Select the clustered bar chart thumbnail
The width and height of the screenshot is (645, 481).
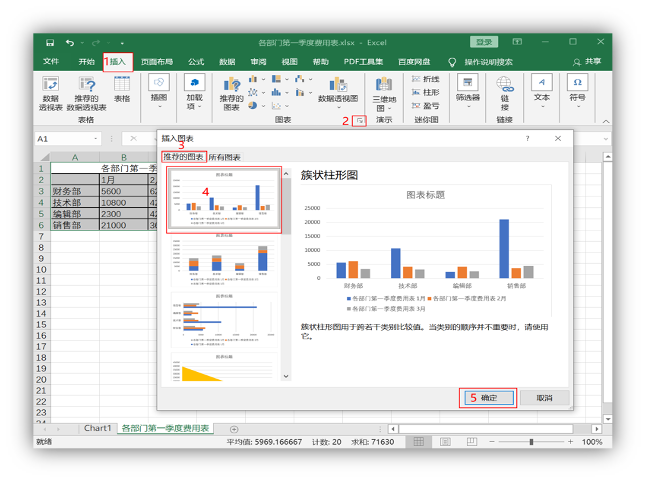(224, 320)
